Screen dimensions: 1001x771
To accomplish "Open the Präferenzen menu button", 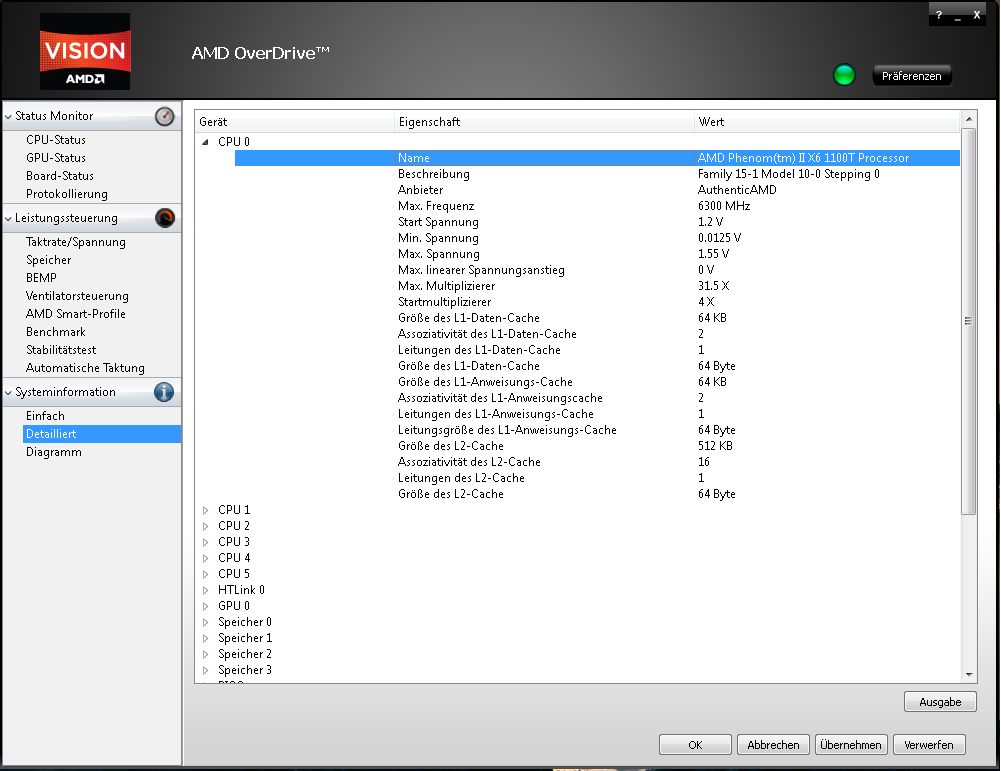I will pyautogui.click(x=912, y=76).
